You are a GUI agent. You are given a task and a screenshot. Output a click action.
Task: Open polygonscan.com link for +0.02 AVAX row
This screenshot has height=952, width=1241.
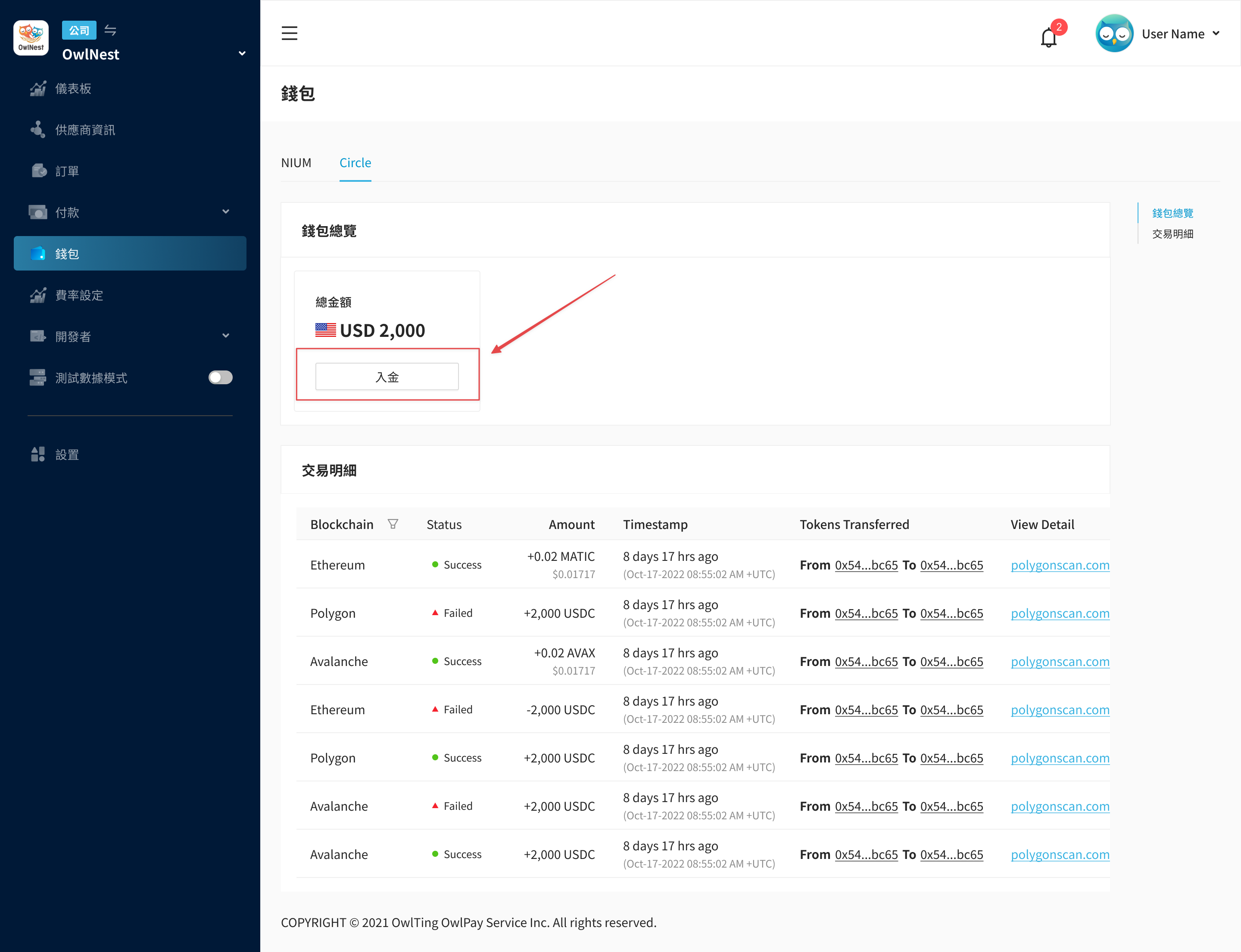(x=1060, y=661)
